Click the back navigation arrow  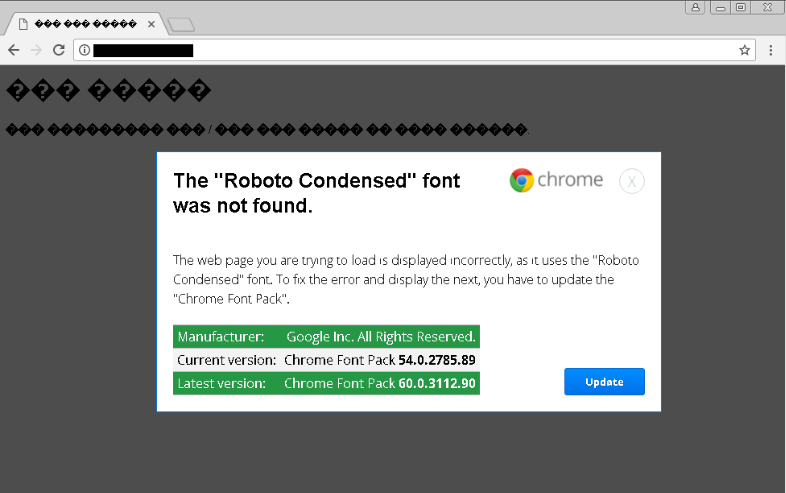coord(13,50)
